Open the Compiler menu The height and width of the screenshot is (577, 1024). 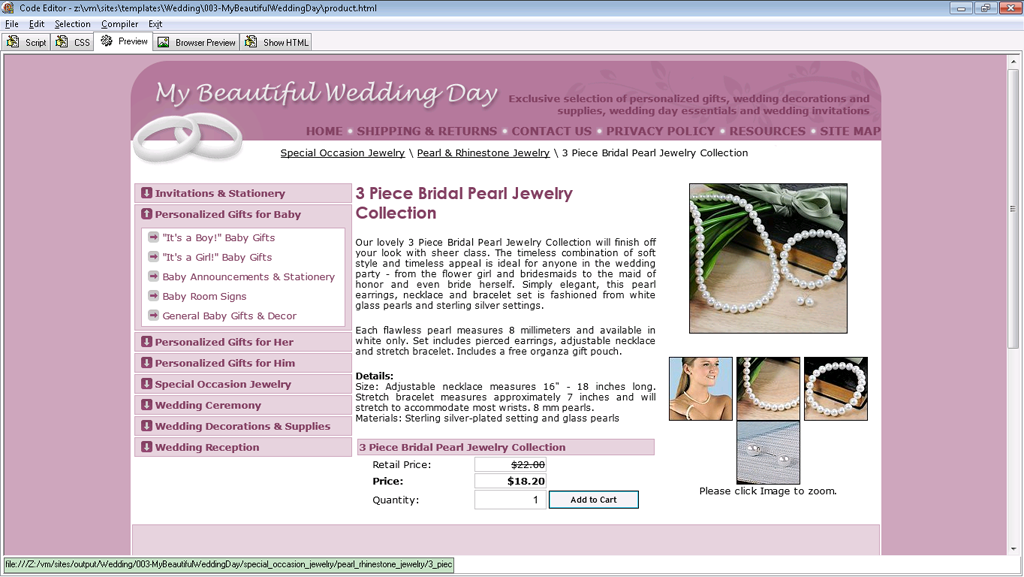point(119,24)
